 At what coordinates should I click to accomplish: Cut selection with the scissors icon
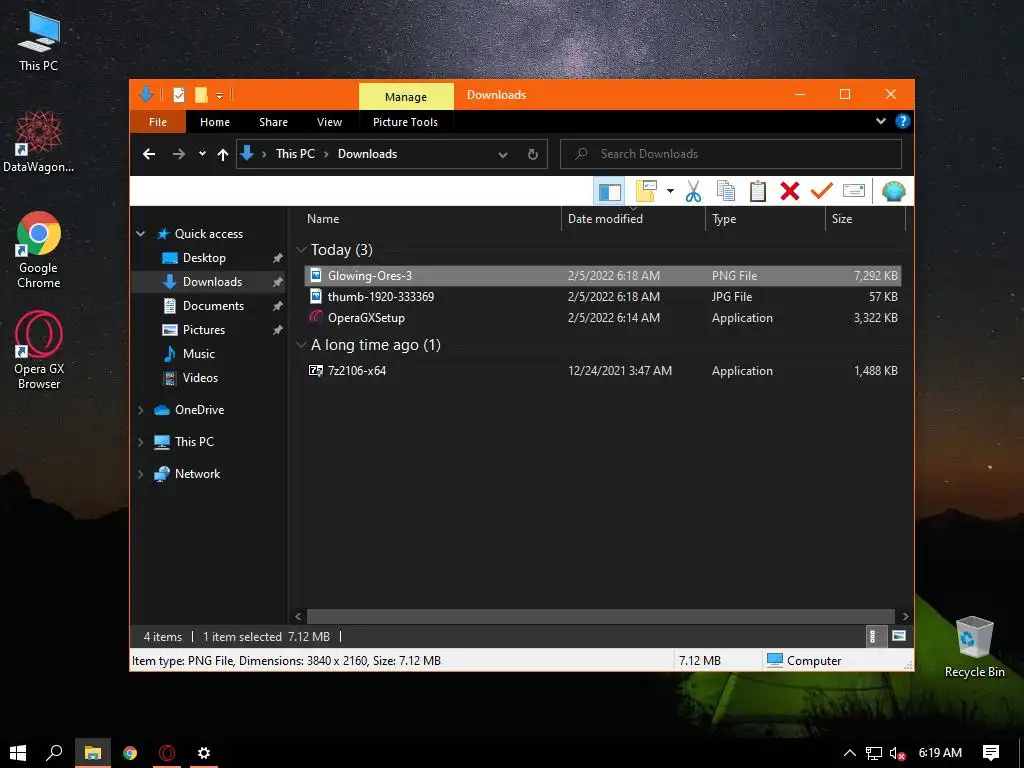click(x=694, y=191)
